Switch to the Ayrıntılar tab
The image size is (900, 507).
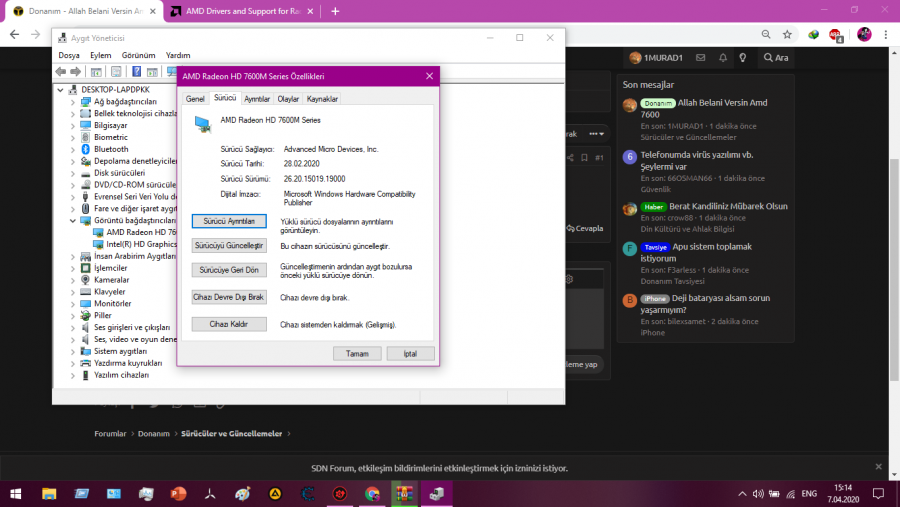pos(257,99)
